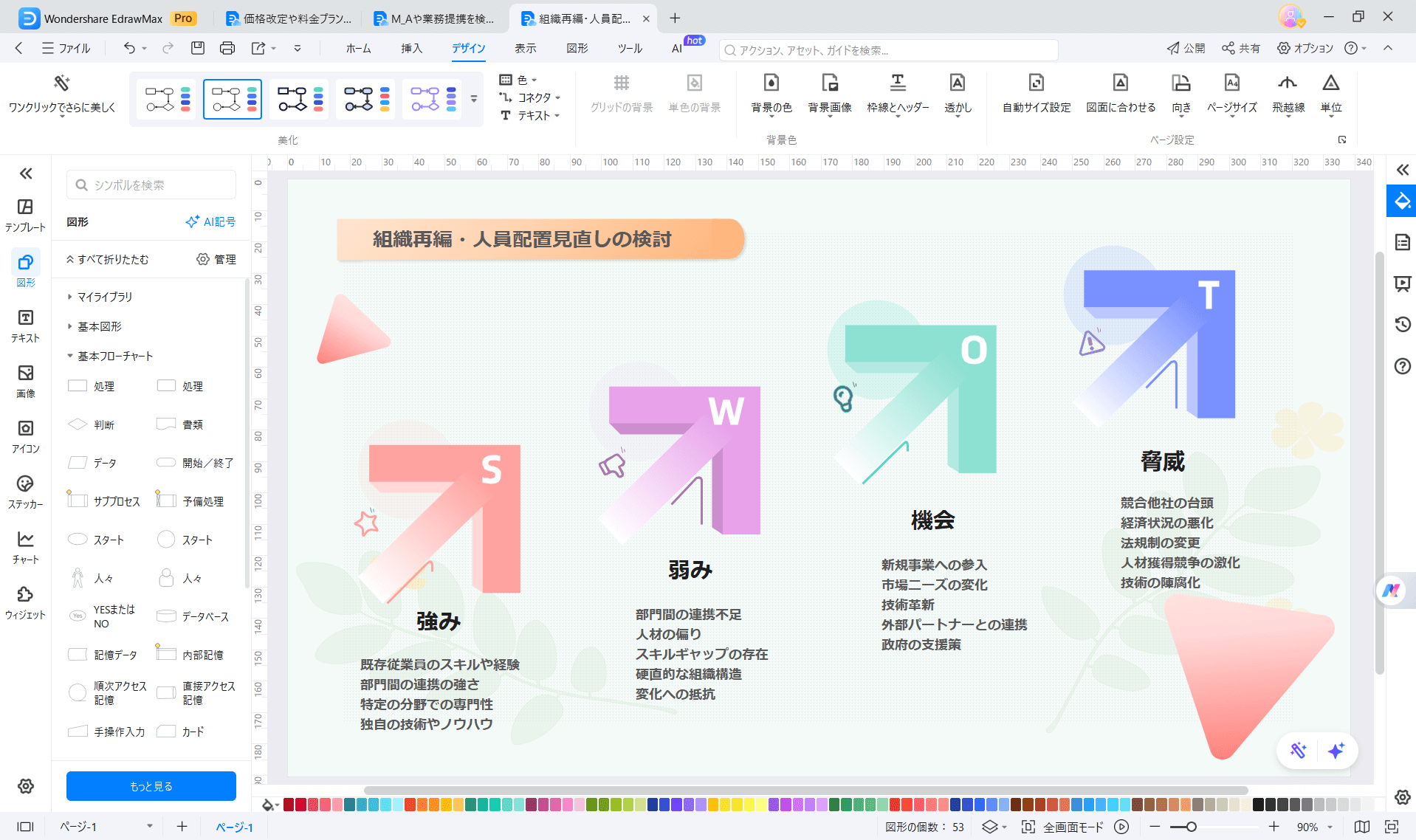Switch to the 挿入 ribbon tab

[411, 49]
